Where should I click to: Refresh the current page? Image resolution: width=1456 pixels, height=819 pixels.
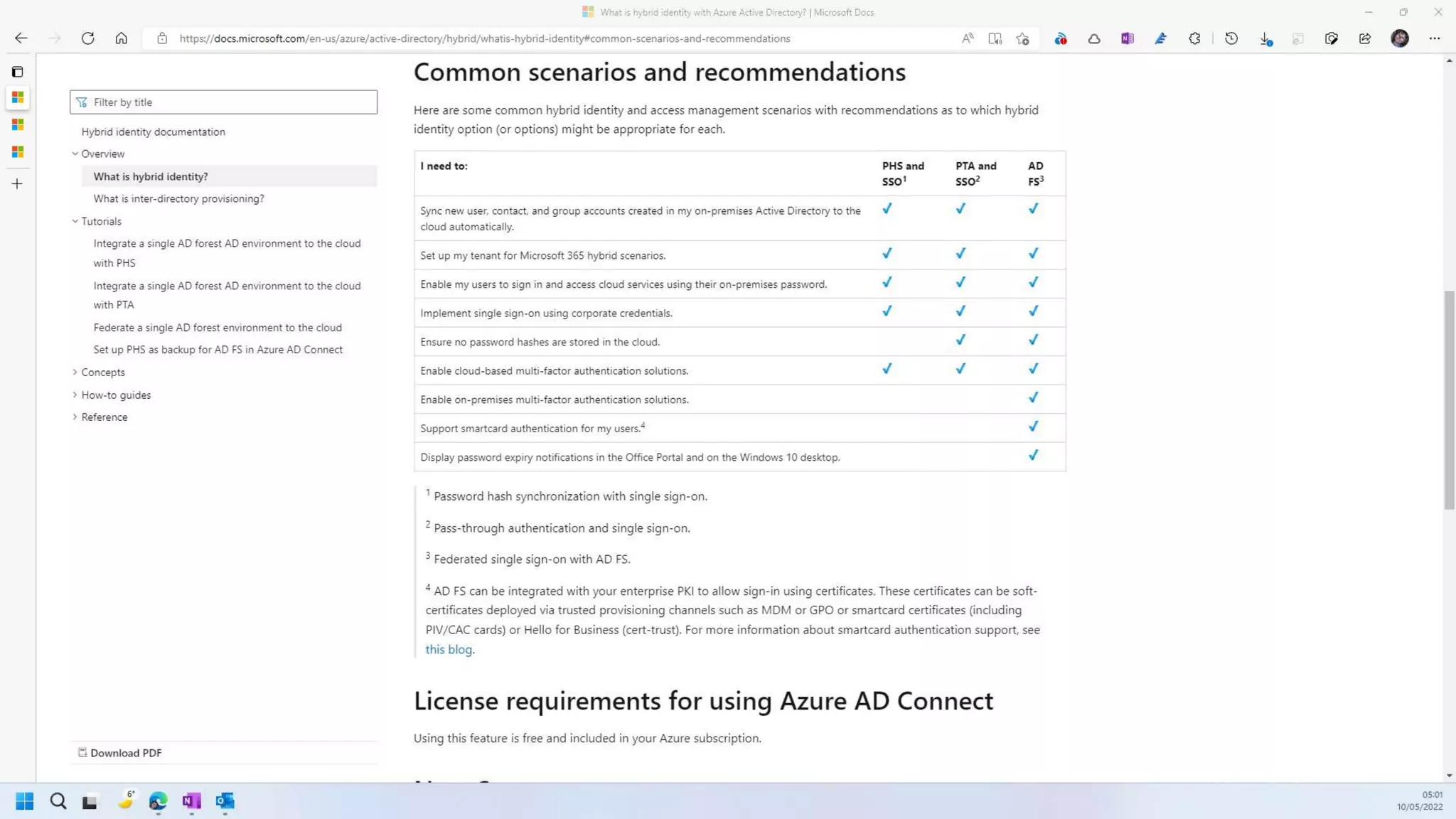point(87,38)
